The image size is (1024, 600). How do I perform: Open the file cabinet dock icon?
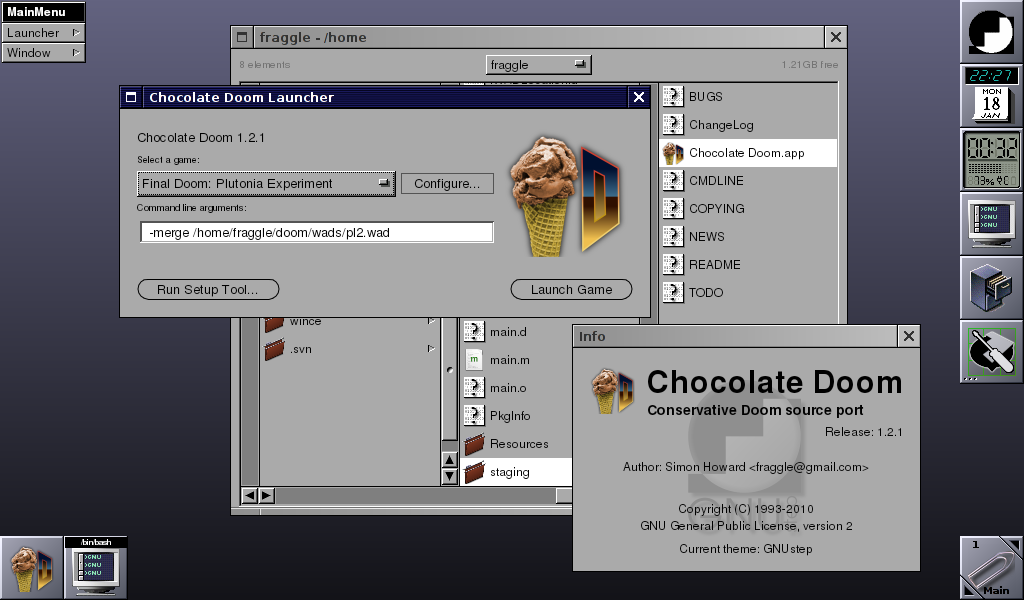991,287
